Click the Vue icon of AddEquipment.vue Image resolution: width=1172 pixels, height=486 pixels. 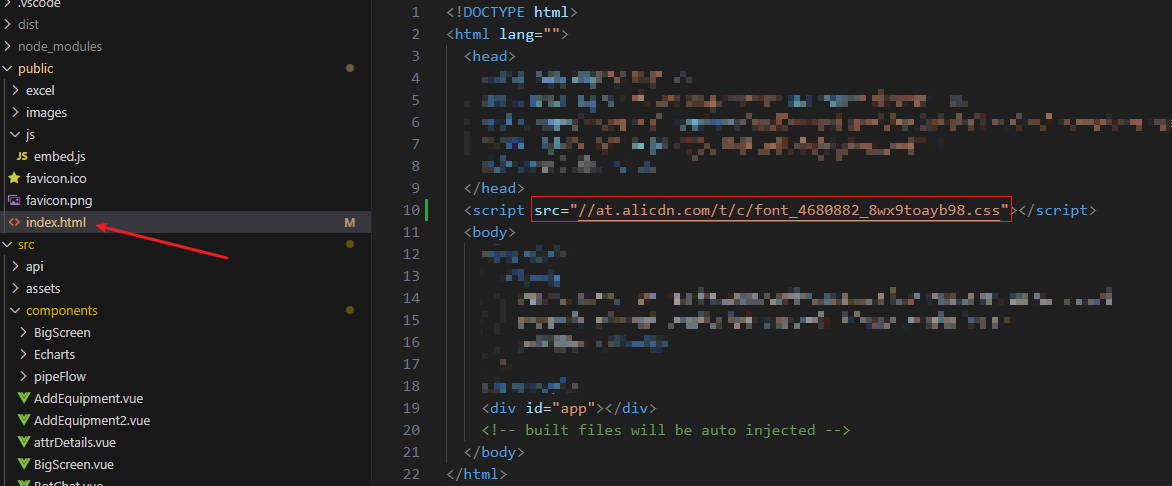pyautogui.click(x=24, y=399)
